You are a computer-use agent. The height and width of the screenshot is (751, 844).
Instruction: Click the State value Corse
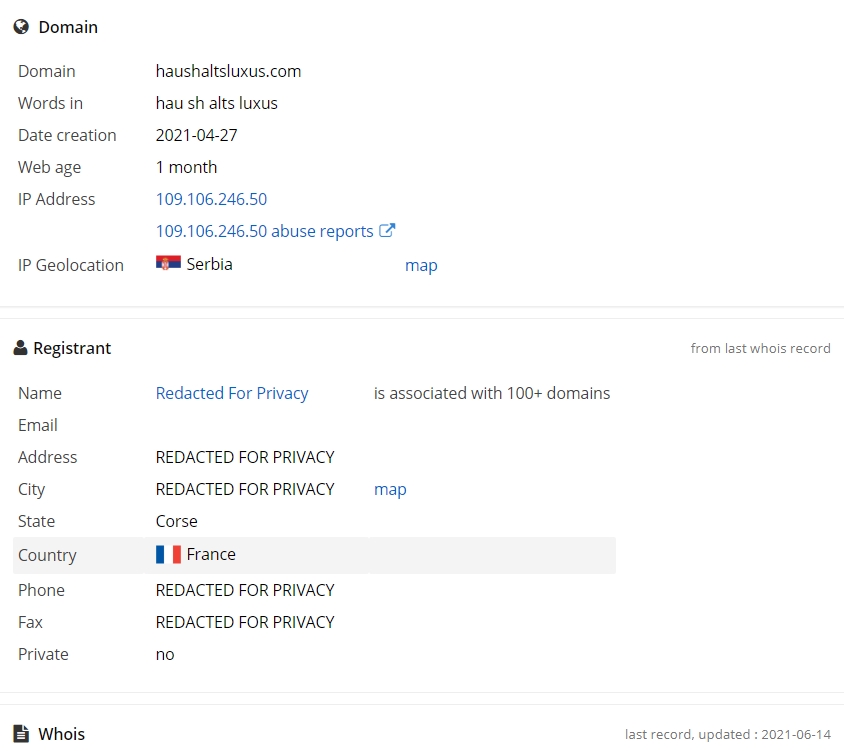pyautogui.click(x=177, y=521)
